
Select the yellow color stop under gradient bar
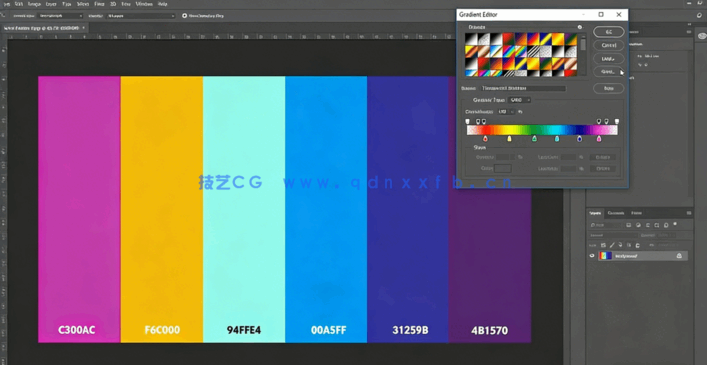click(510, 139)
